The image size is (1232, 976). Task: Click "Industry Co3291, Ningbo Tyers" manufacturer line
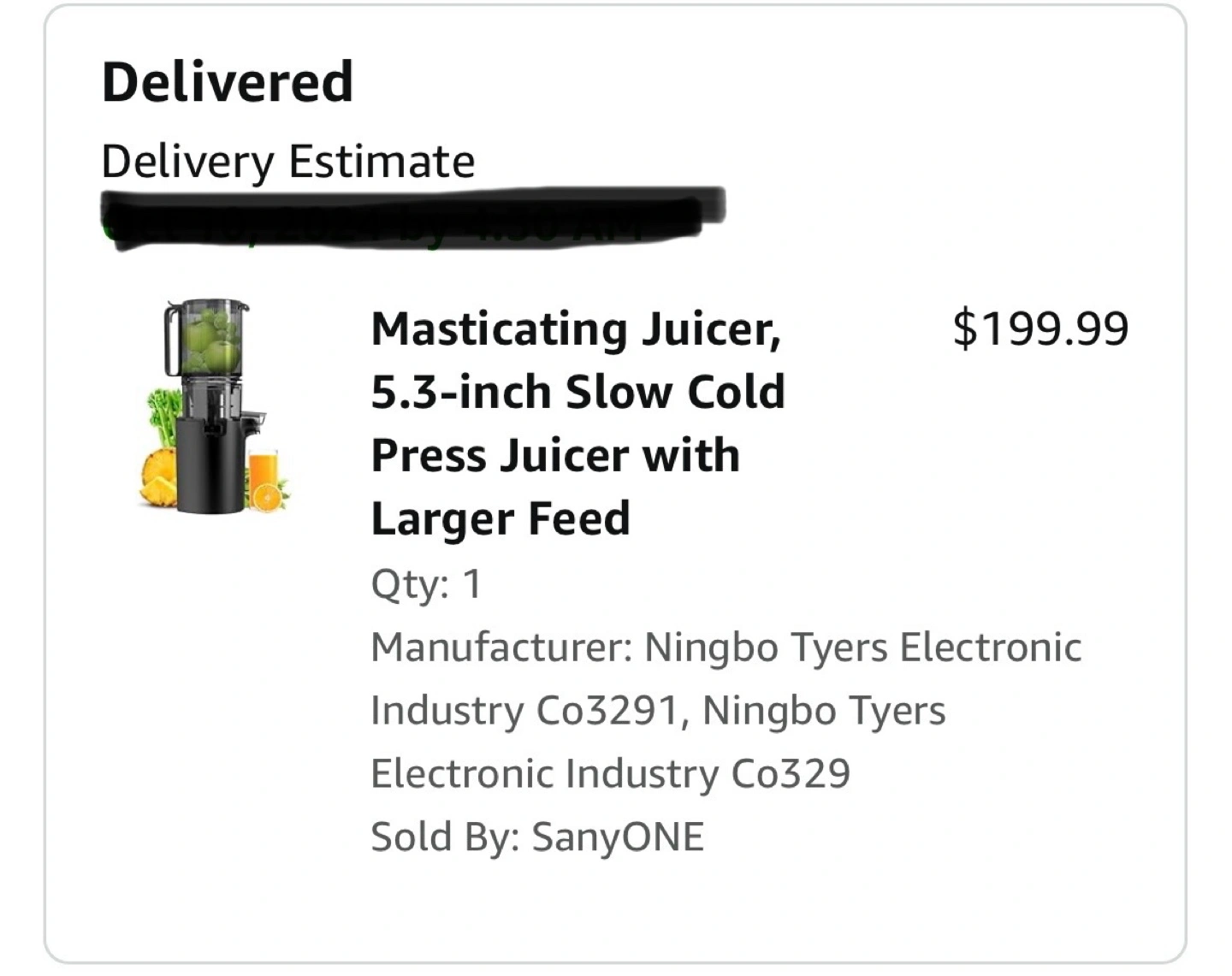click(x=658, y=711)
